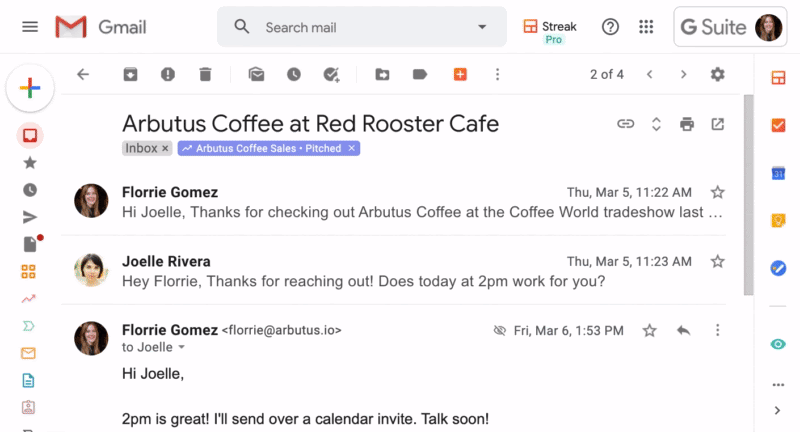Open toolbar More options menu
Screen dimensions: 800x432
[497, 74]
